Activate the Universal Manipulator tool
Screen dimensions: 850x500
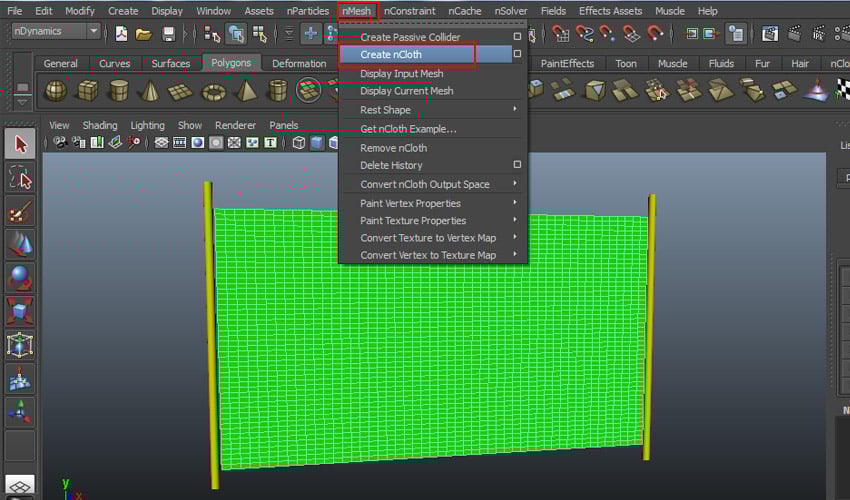pyautogui.click(x=21, y=345)
